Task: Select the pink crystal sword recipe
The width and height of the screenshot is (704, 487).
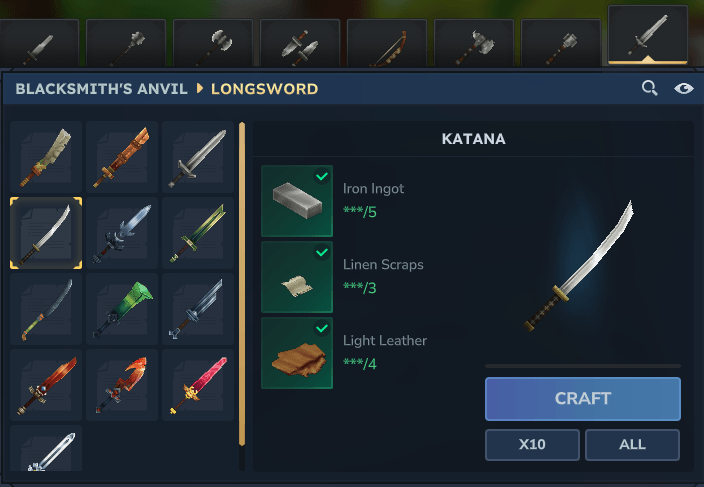Action: pyautogui.click(x=198, y=385)
